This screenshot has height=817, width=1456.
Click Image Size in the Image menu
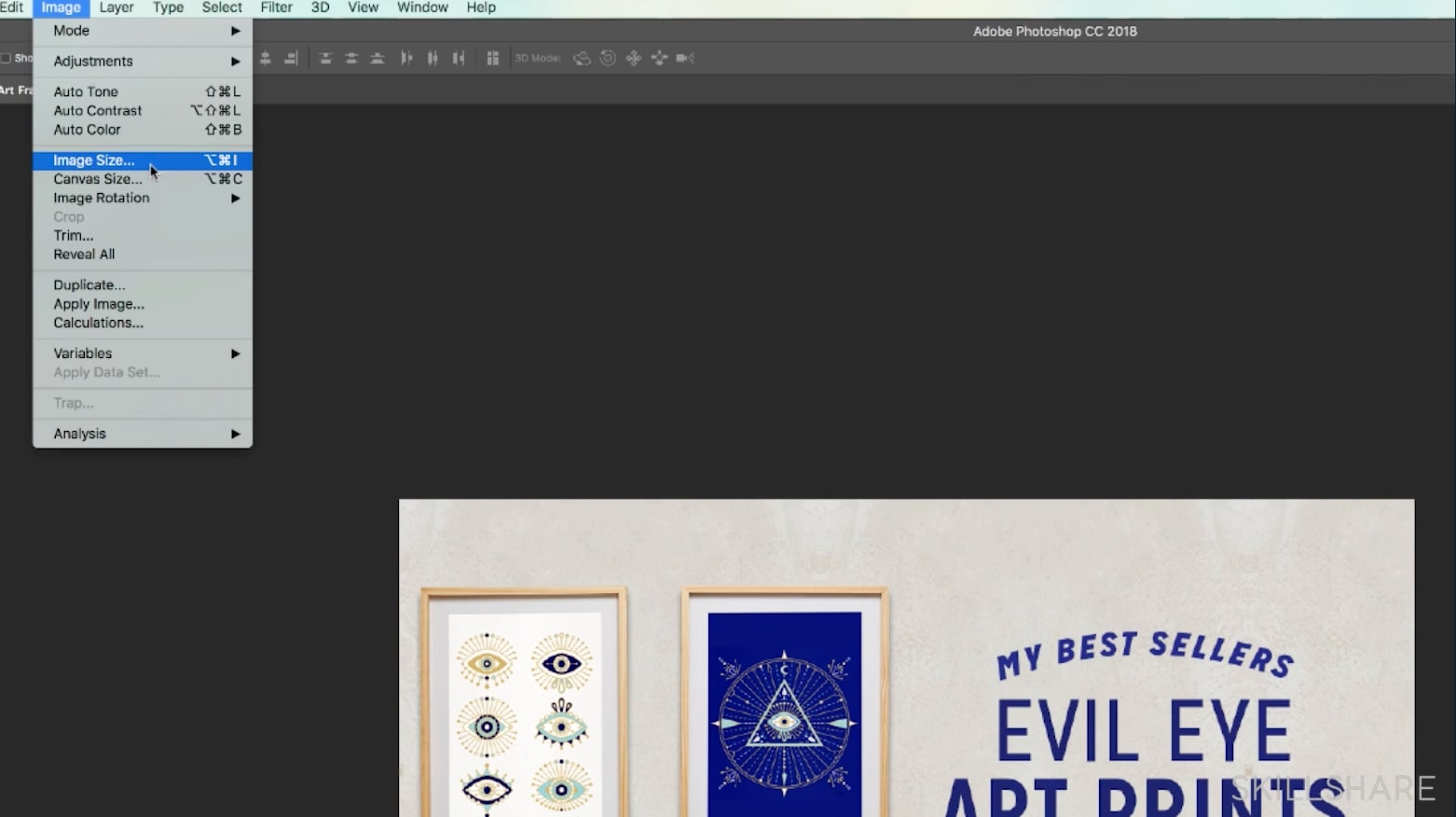[x=142, y=160]
